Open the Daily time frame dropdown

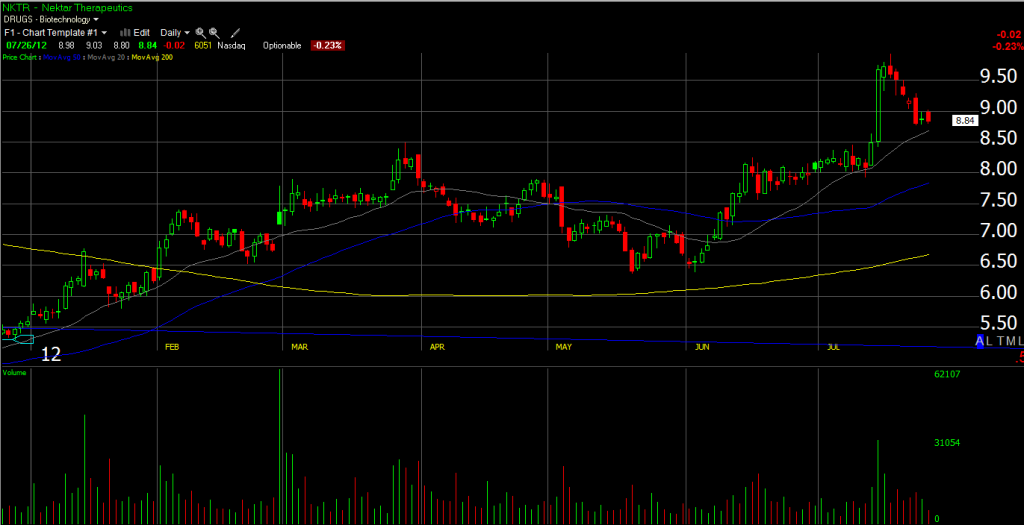175,32
